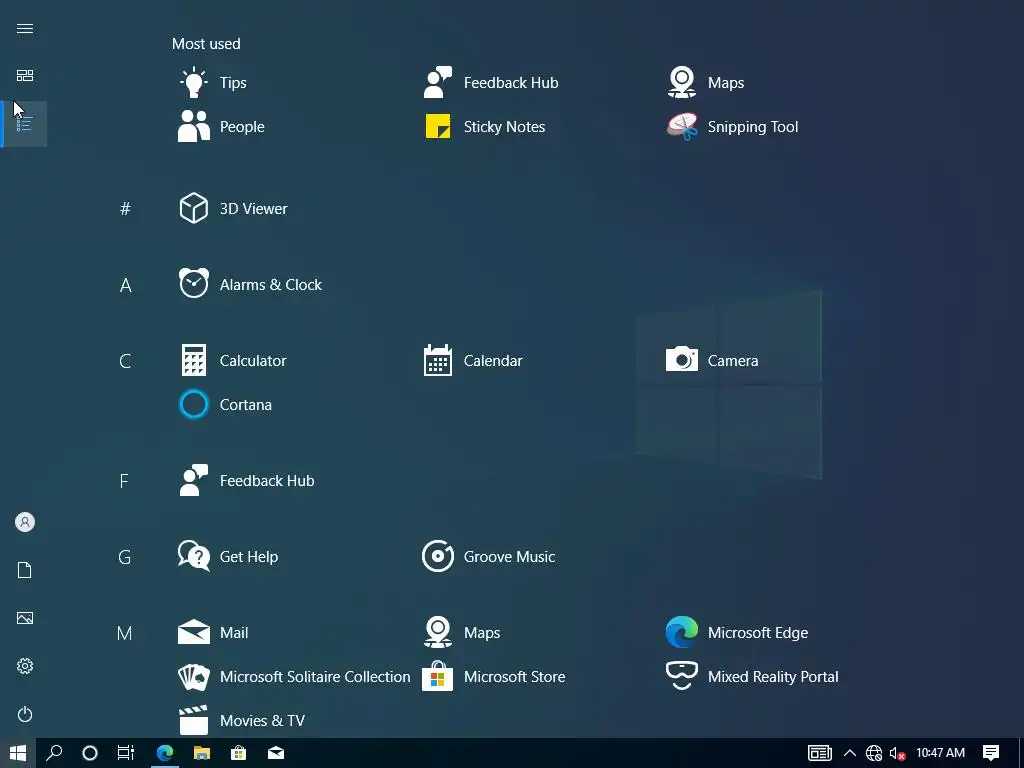Image resolution: width=1024 pixels, height=768 pixels.
Task: Click the letter M group header
Action: pyautogui.click(x=125, y=633)
